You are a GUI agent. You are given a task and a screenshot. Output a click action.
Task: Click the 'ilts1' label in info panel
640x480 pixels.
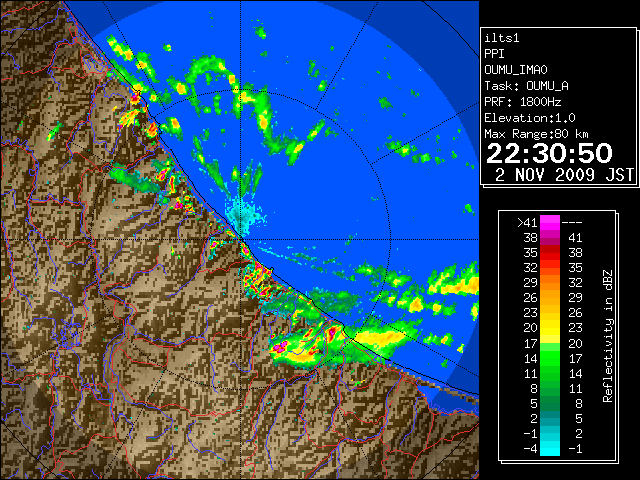502,38
